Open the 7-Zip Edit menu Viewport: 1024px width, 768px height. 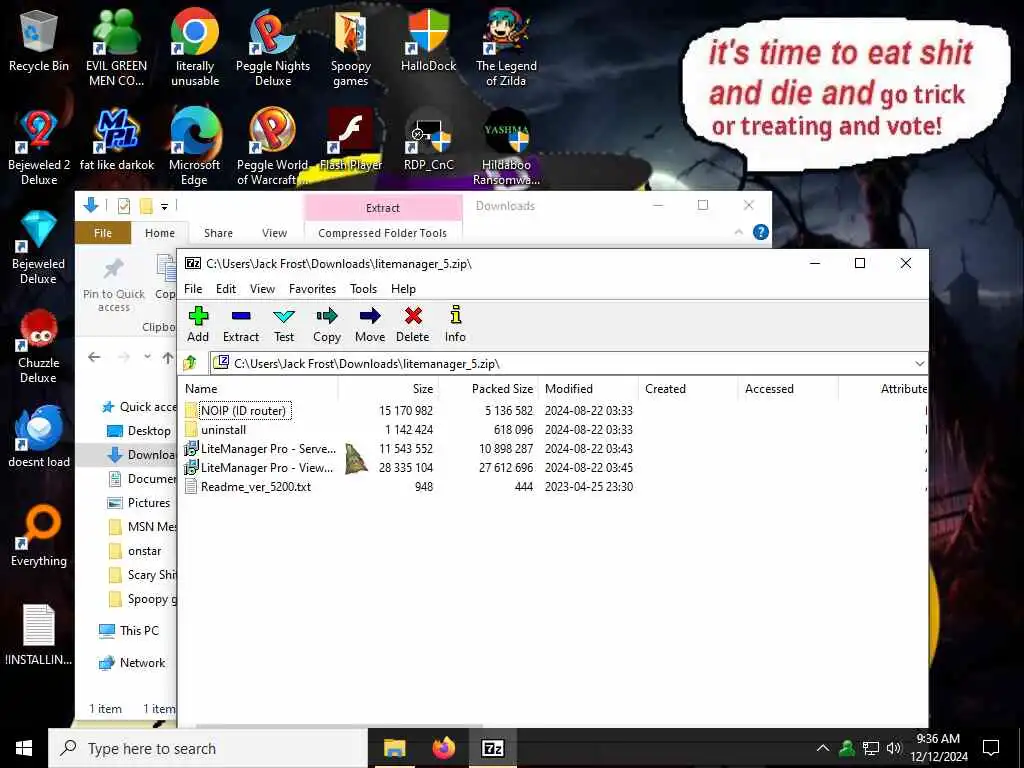[x=226, y=289]
